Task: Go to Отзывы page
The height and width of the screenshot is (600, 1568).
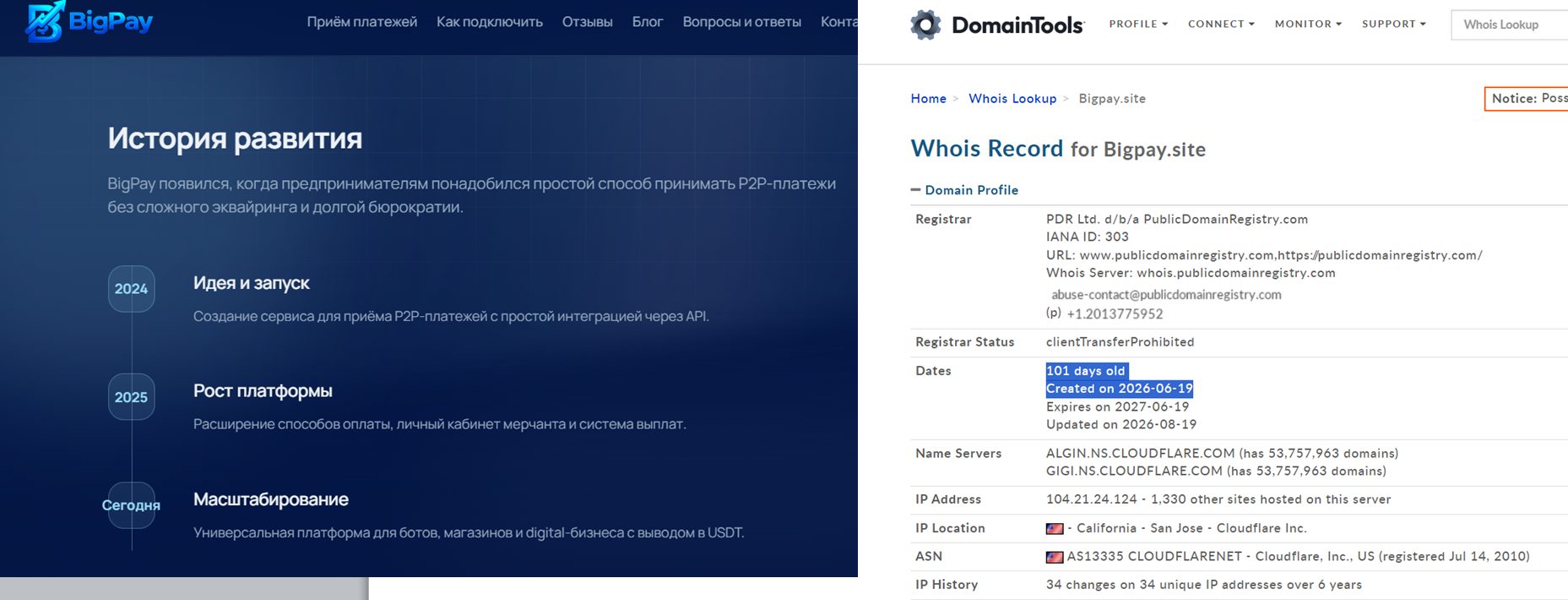Action: coord(588,22)
